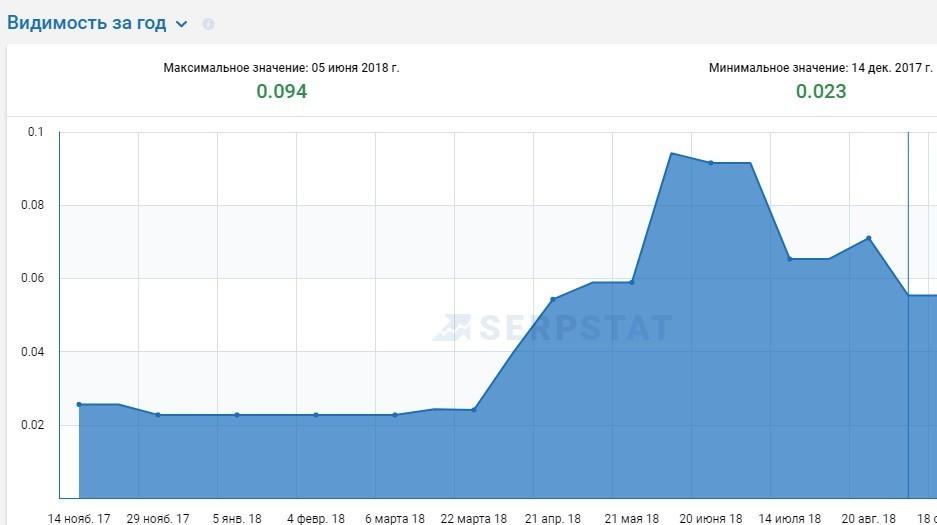This screenshot has width=937, height=525.
Task: Click the data point above 20 авг. 18
Action: tap(869, 238)
